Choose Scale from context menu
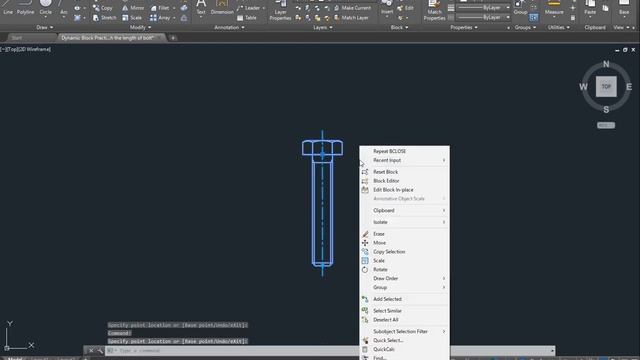 (x=404, y=260)
